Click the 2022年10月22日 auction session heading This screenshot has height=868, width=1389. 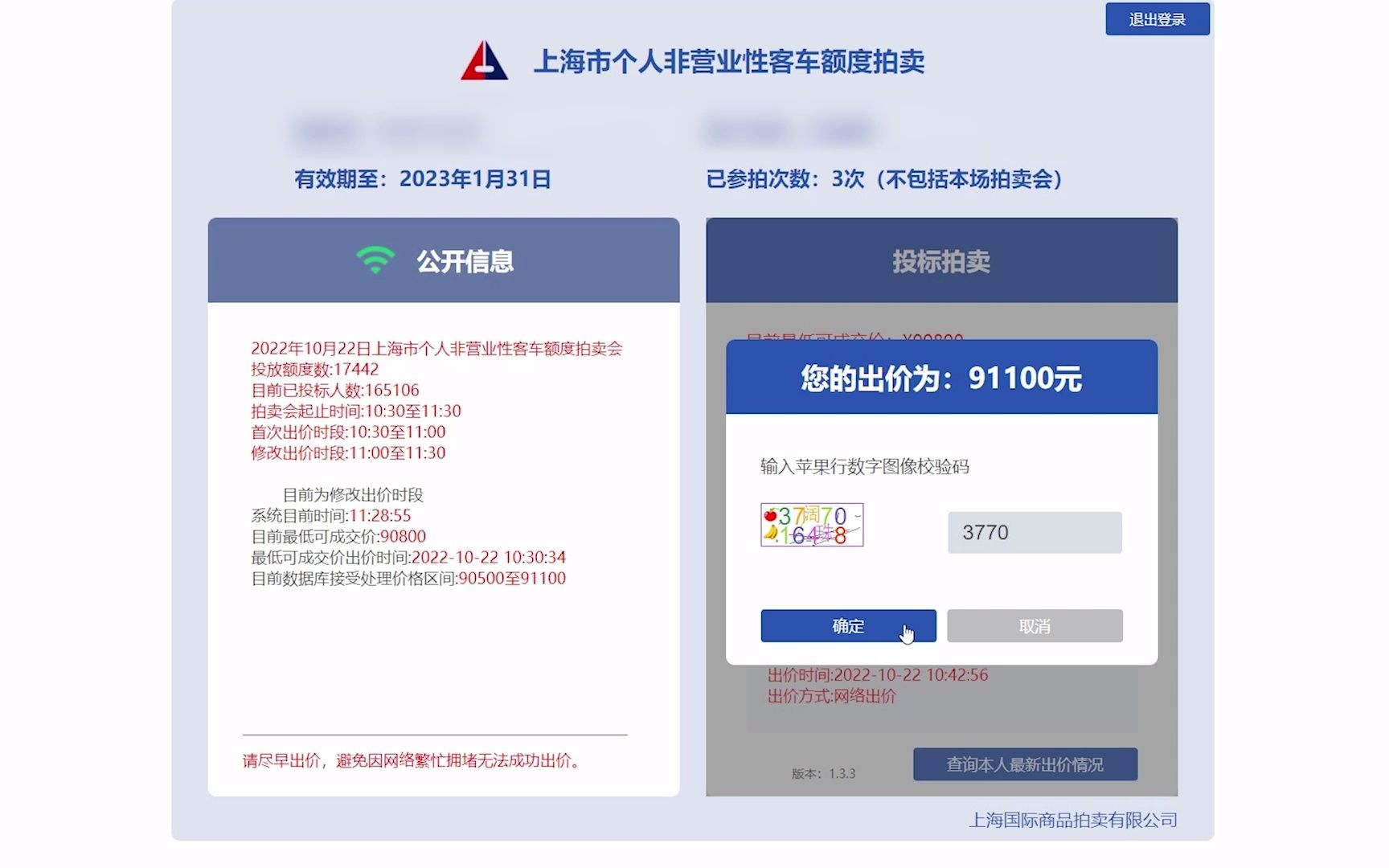(436, 349)
